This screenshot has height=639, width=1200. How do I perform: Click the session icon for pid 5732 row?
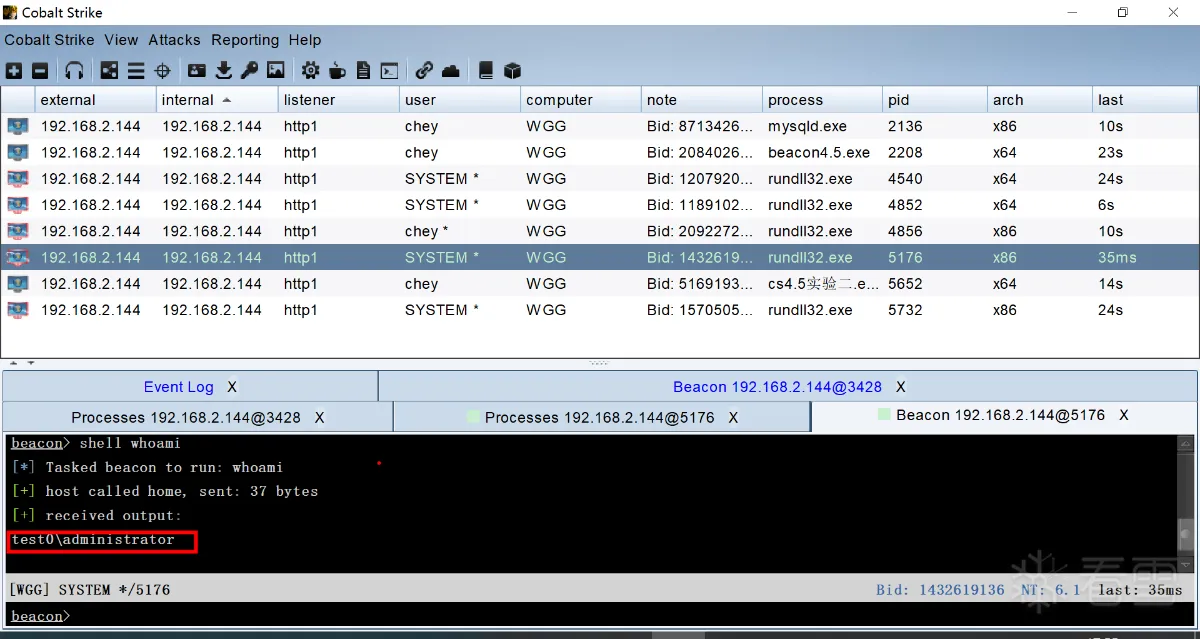[x=18, y=310]
